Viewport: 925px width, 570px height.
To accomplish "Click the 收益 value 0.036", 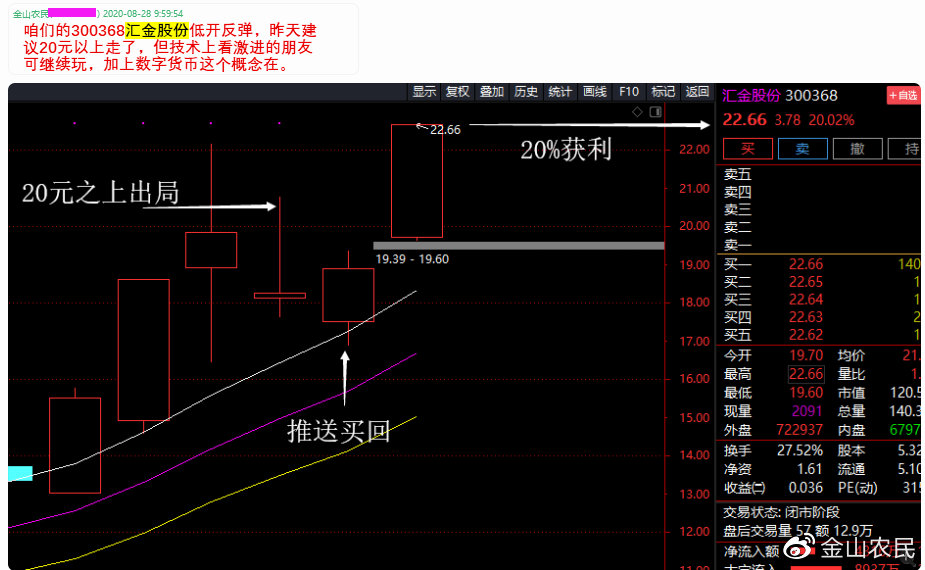I will (806, 489).
